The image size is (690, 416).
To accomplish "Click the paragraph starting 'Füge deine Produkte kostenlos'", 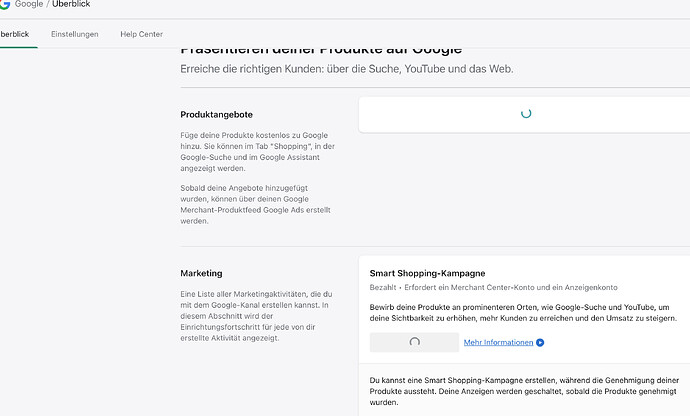I will pyautogui.click(x=257, y=151).
